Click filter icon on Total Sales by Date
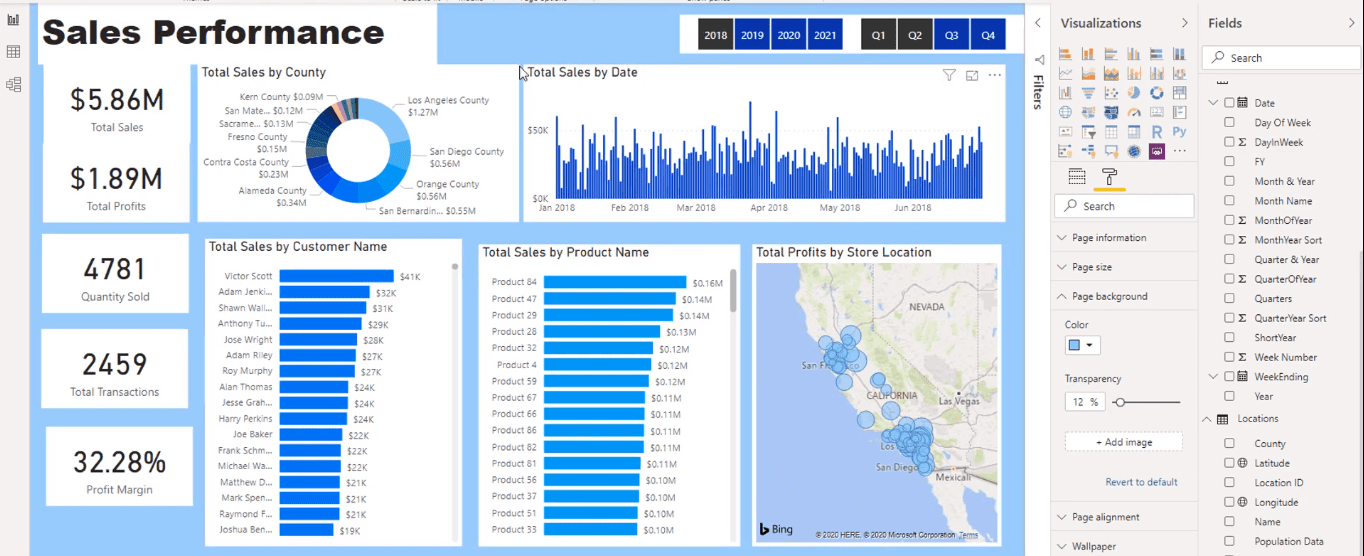1364x556 pixels. tap(949, 75)
